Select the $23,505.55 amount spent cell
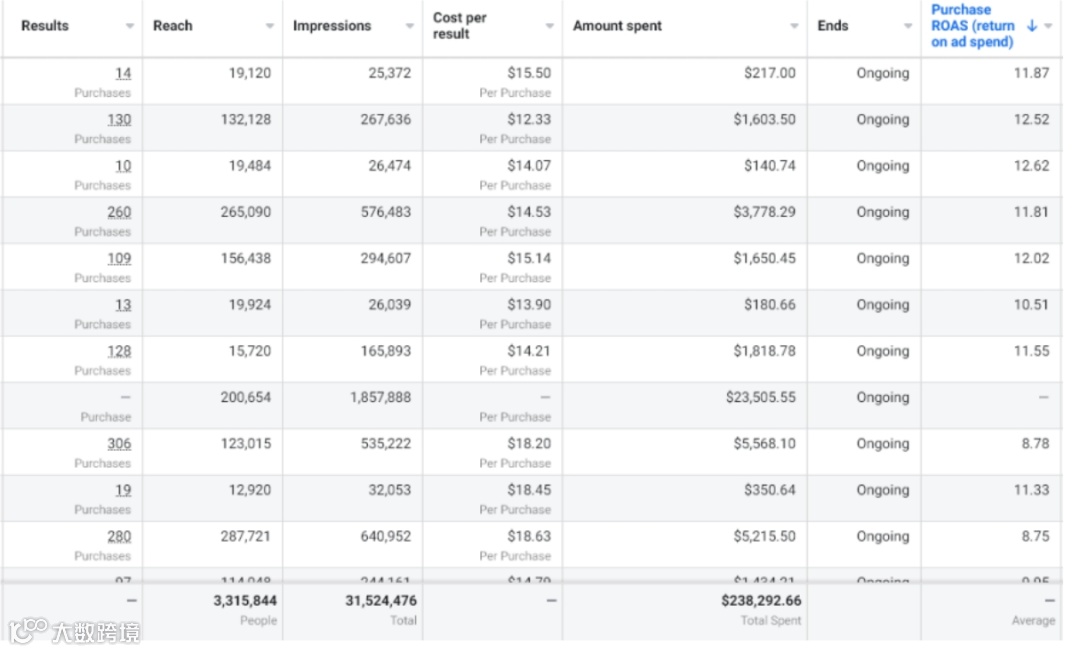Screen dimensions: 1080x652 [x=761, y=397]
